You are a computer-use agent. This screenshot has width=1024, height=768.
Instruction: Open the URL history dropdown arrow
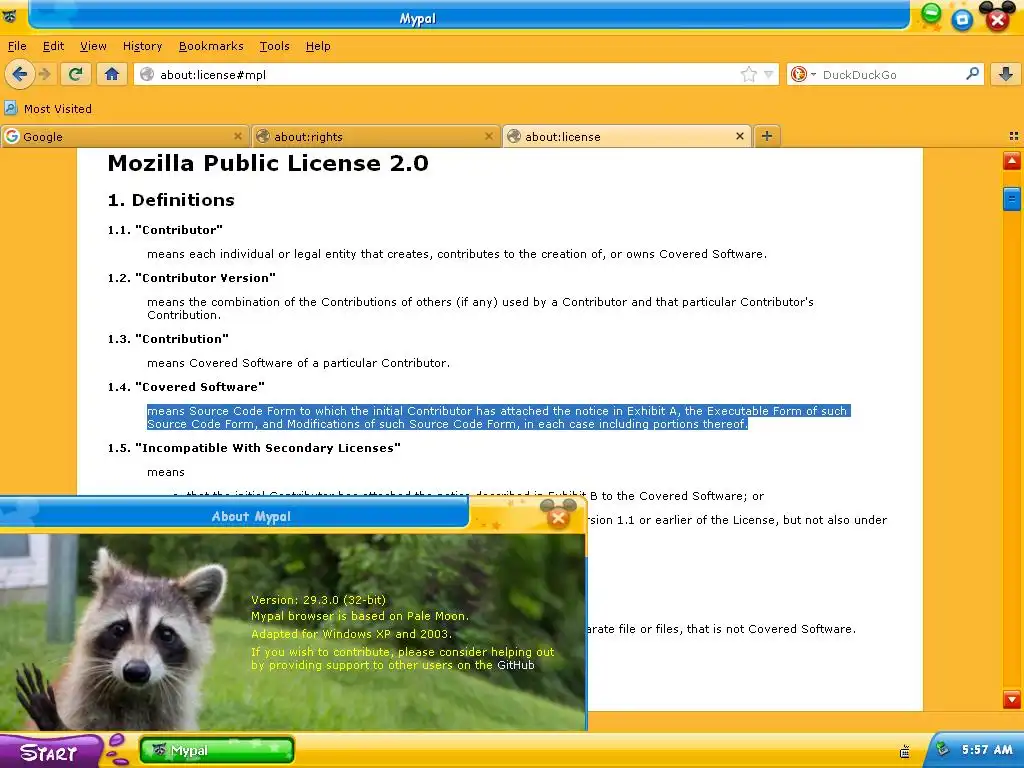click(x=769, y=74)
